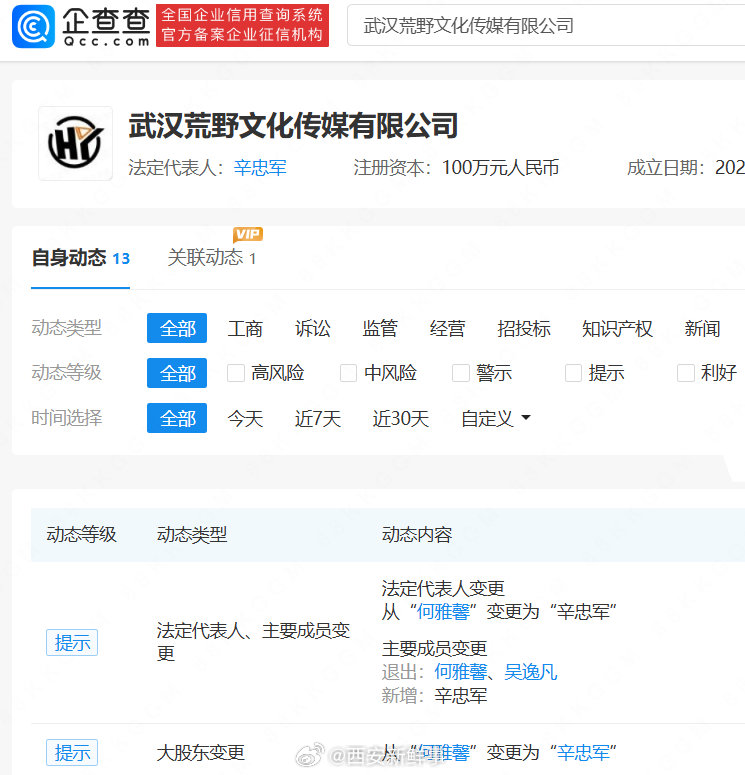The width and height of the screenshot is (745, 775).
Task: Click 大股东变更 type text
Action: click(x=201, y=752)
